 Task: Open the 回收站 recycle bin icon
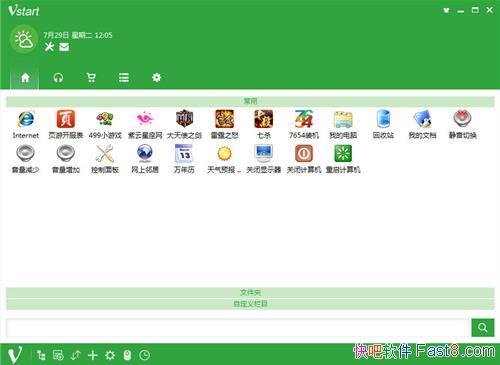click(383, 119)
